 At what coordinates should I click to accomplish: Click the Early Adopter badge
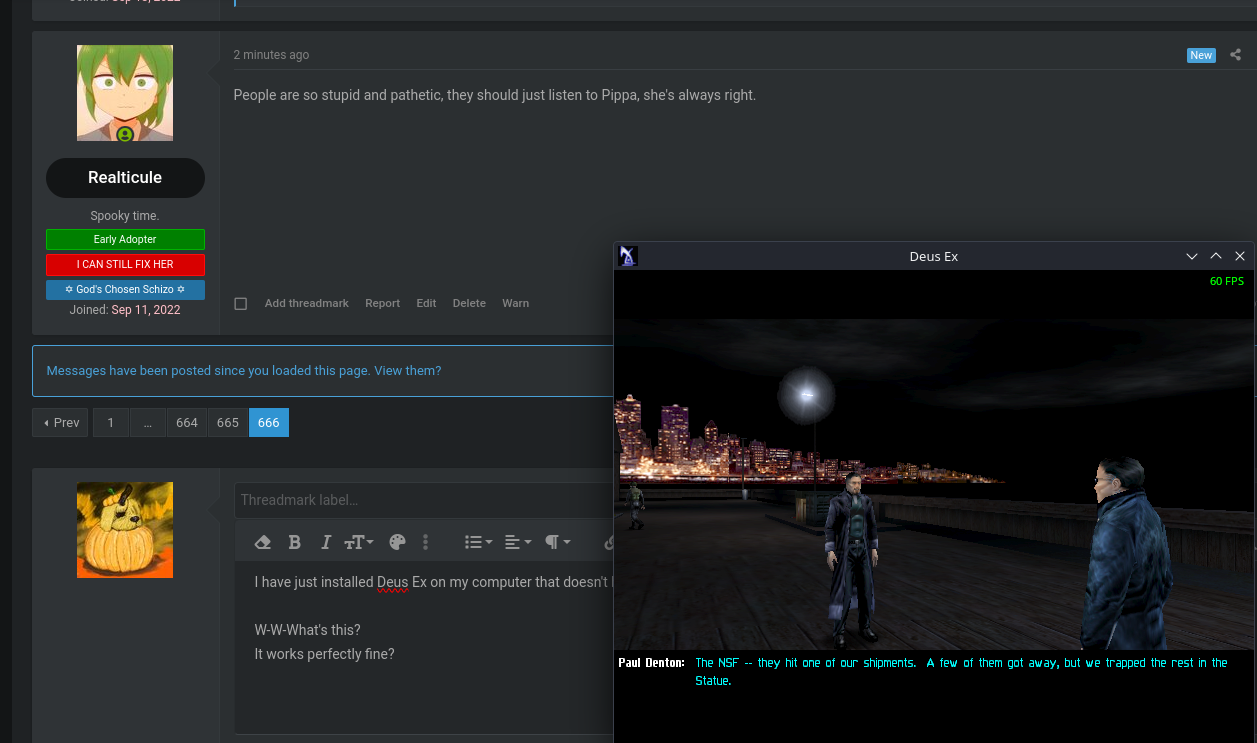[x=125, y=240]
